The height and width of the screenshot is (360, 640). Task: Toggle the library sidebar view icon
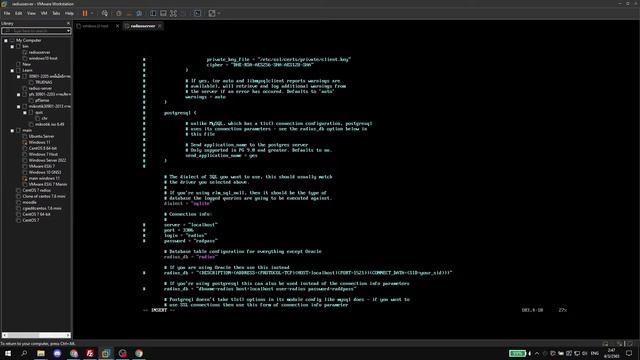[x=153, y=13]
